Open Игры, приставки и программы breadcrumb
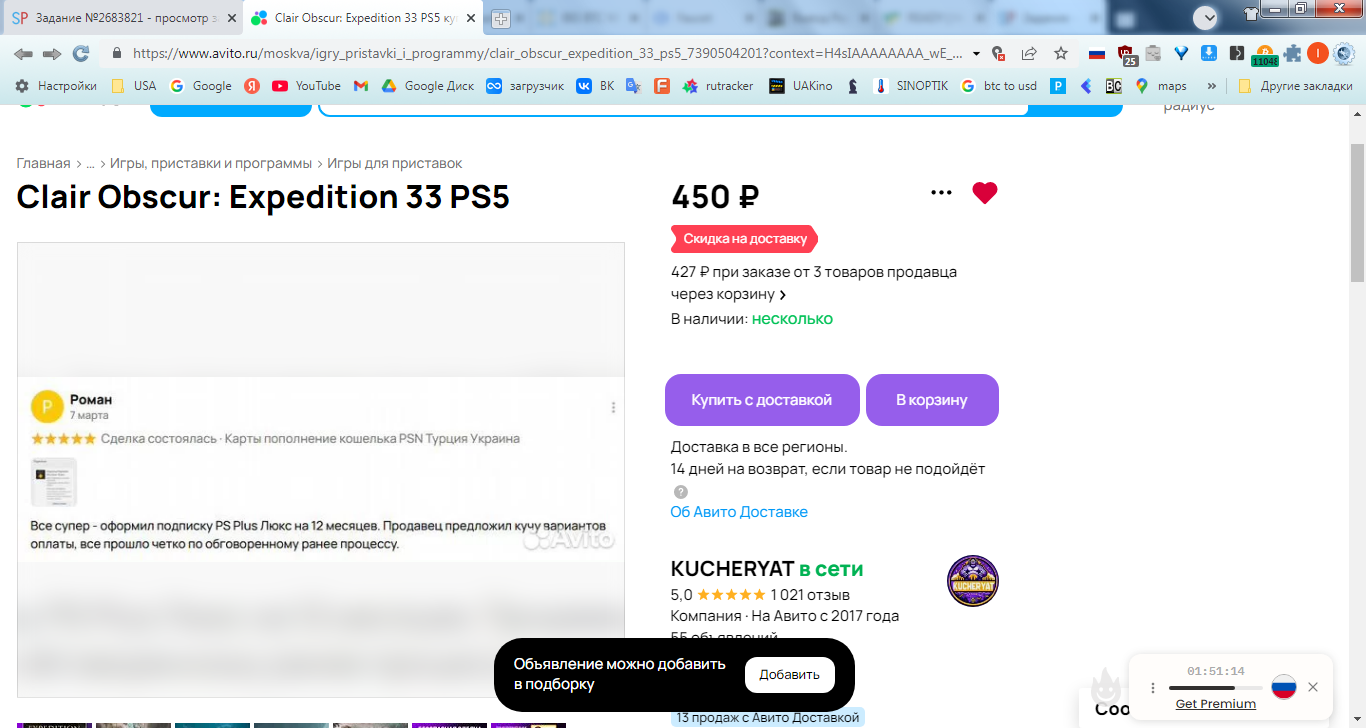The image size is (1366, 728). [x=211, y=163]
